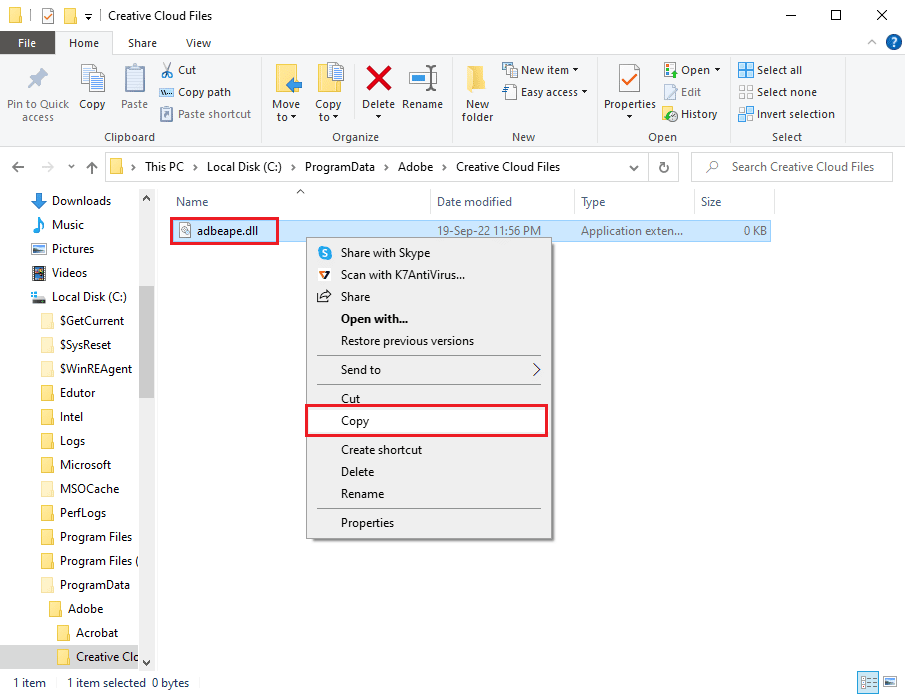The image size is (905, 695).
Task: Go up one folder level arrow
Action: click(92, 167)
